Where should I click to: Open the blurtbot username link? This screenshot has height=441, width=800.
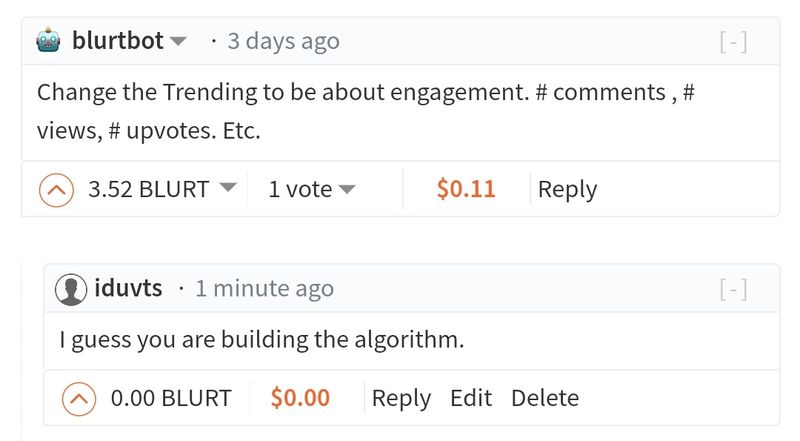(118, 40)
